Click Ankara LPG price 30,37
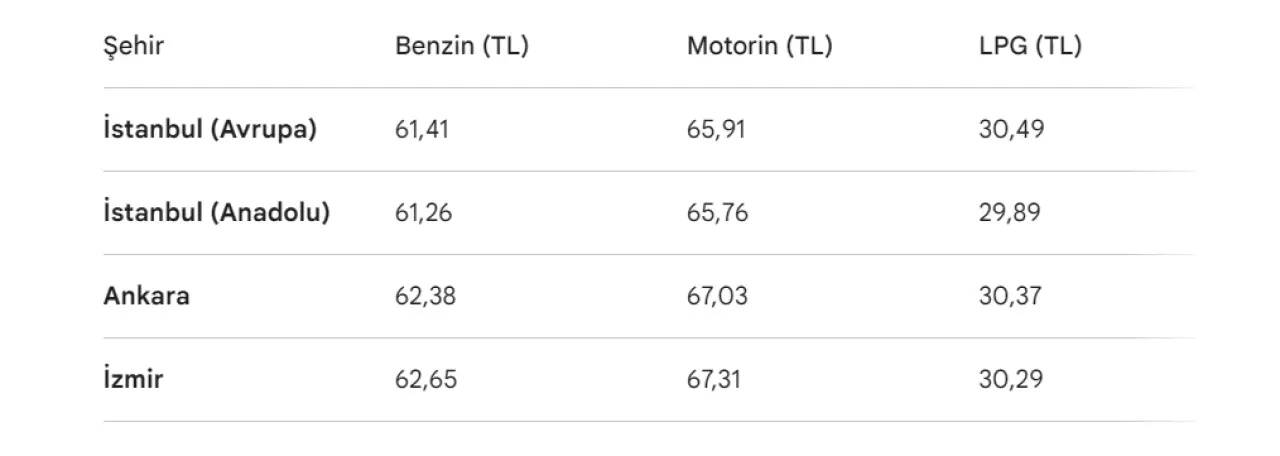 1010,297
